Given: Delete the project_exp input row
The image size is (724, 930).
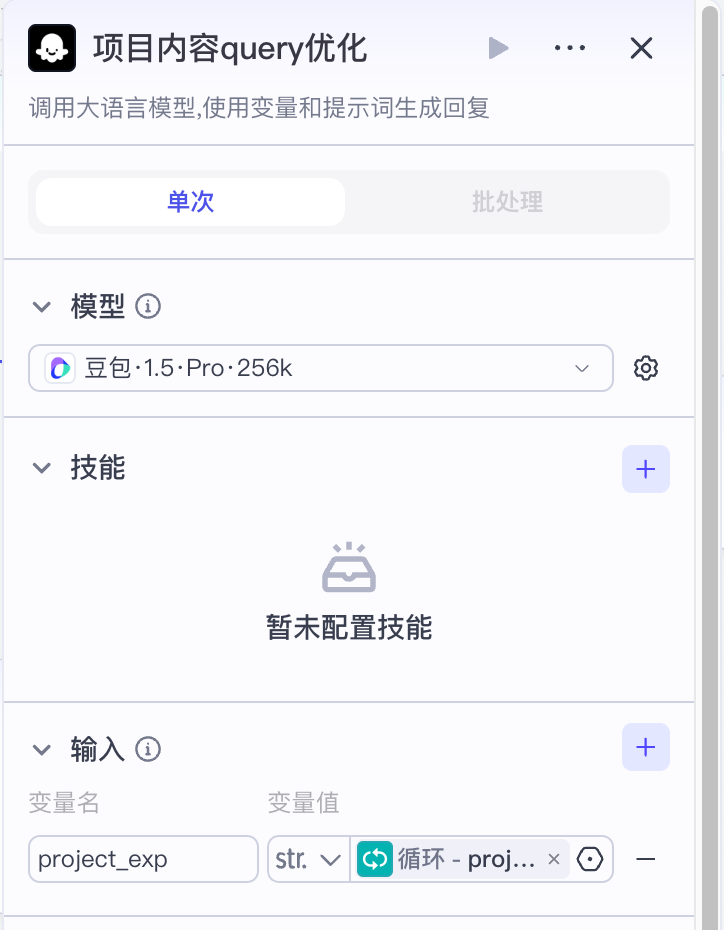Looking at the screenshot, I should (646, 859).
